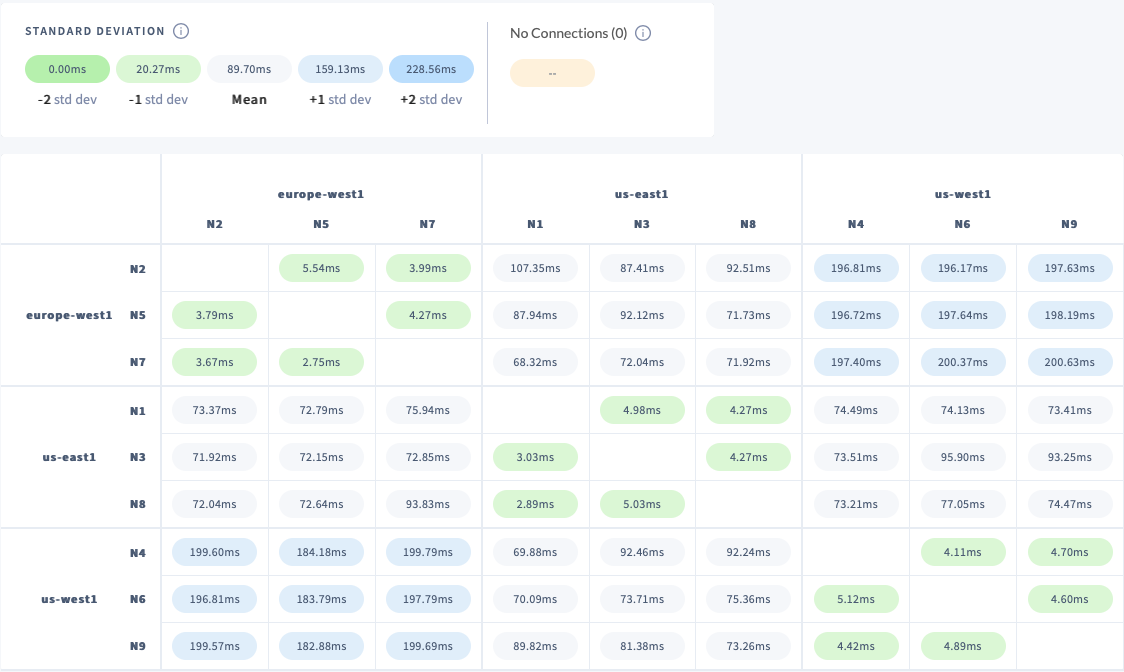Open the No Connections info tooltip
This screenshot has height=672, width=1124.
[x=642, y=33]
